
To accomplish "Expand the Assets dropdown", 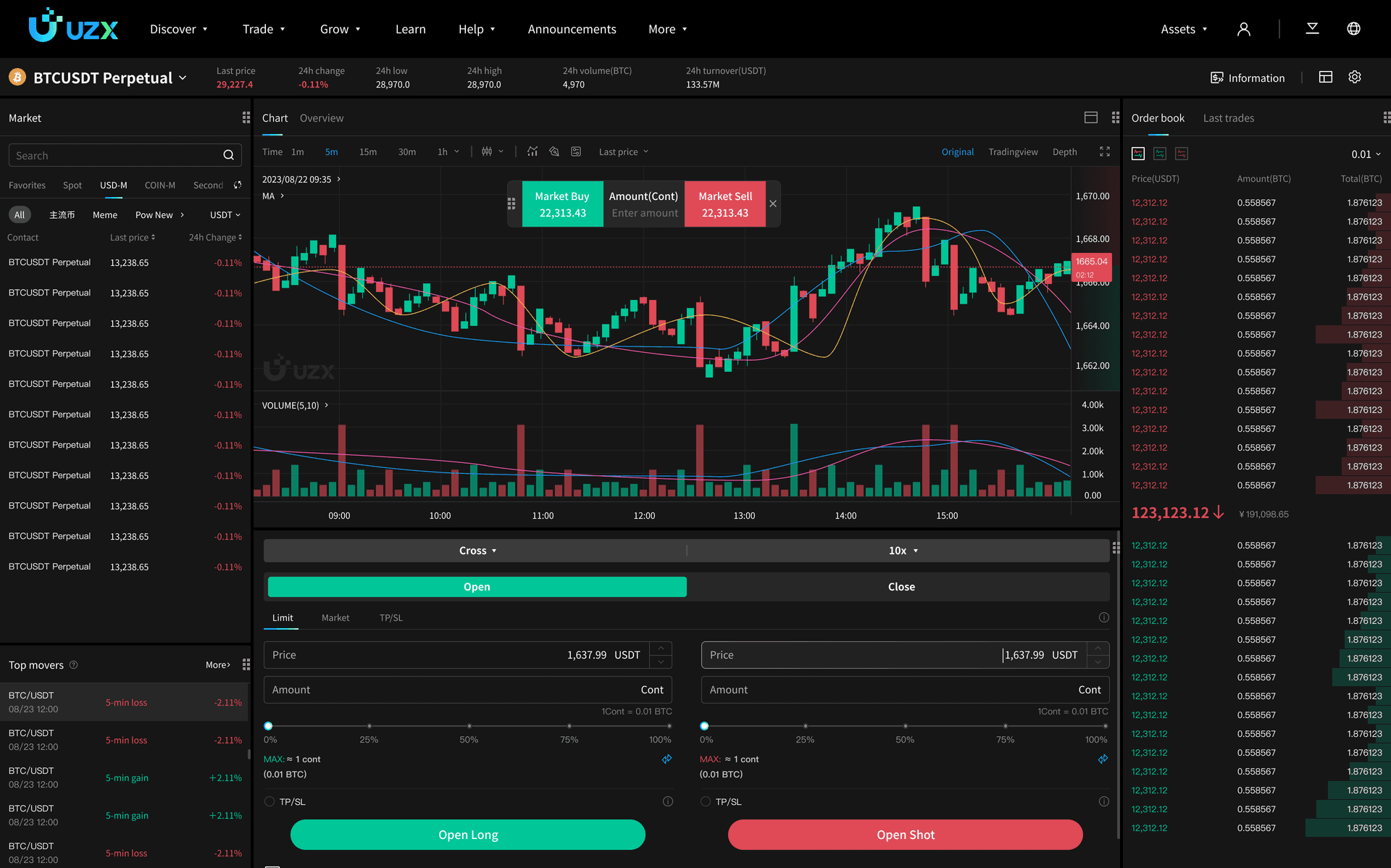I will click(1184, 29).
